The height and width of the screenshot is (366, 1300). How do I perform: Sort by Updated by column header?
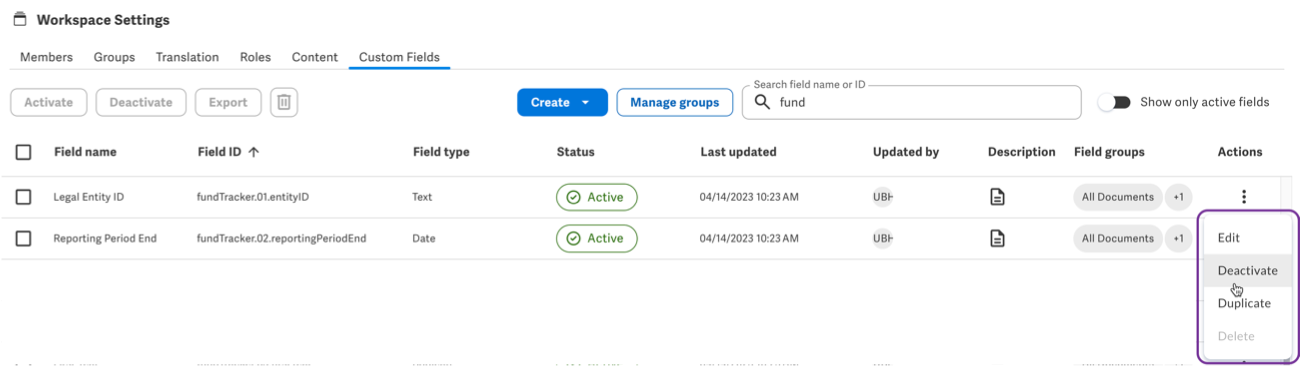(x=906, y=152)
